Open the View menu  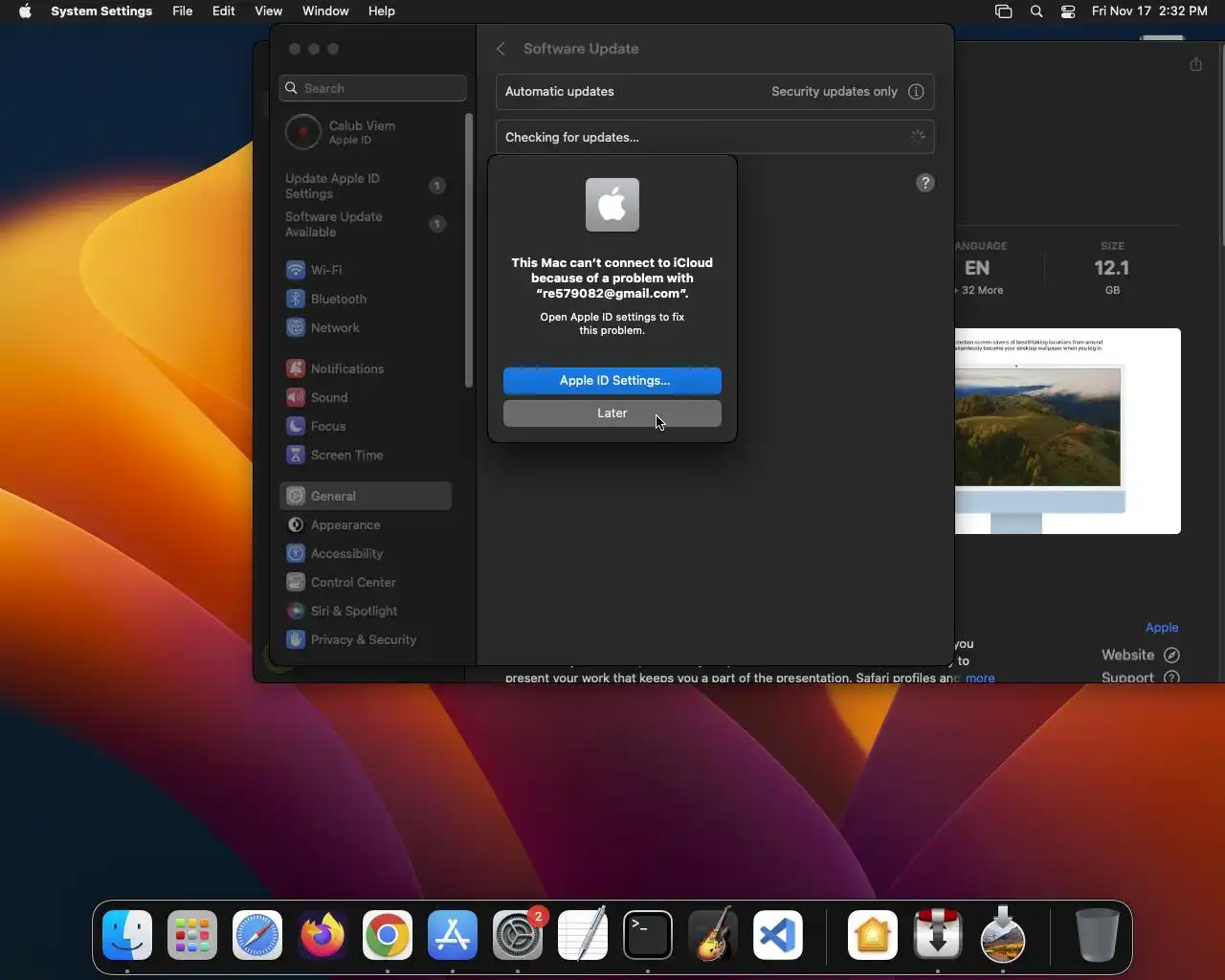(x=268, y=11)
